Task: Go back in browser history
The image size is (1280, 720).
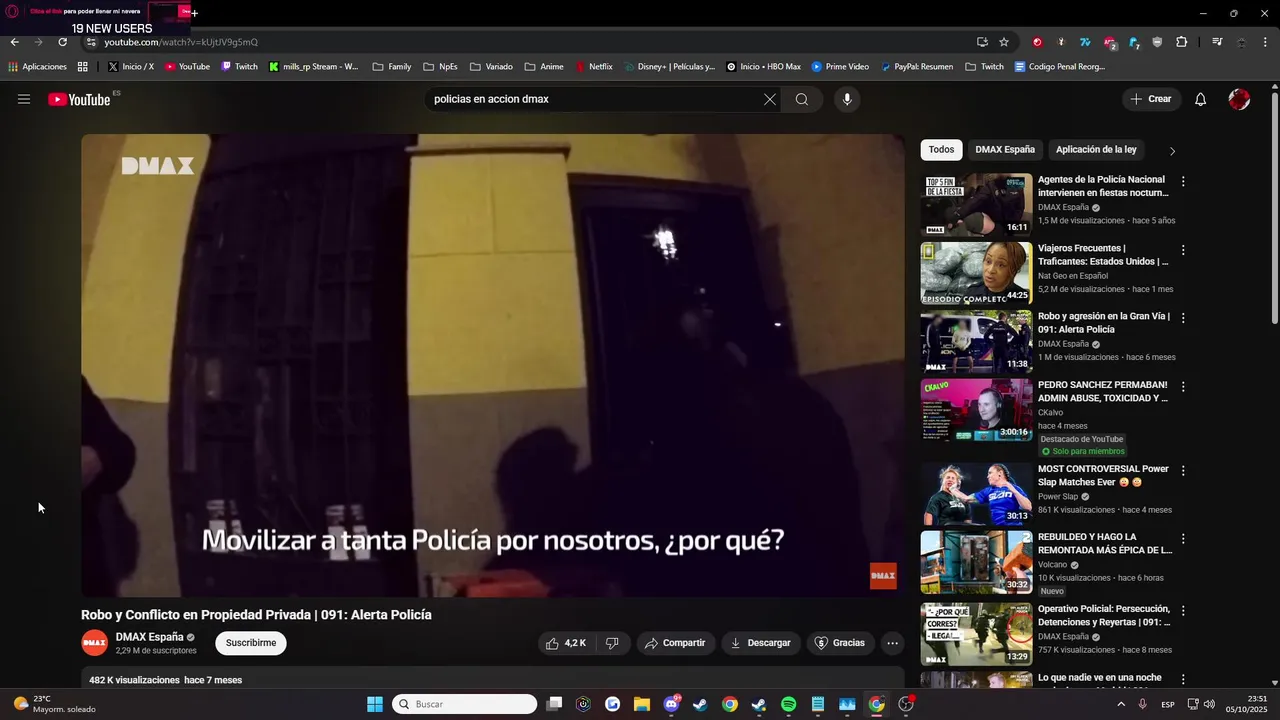Action: click(x=14, y=42)
